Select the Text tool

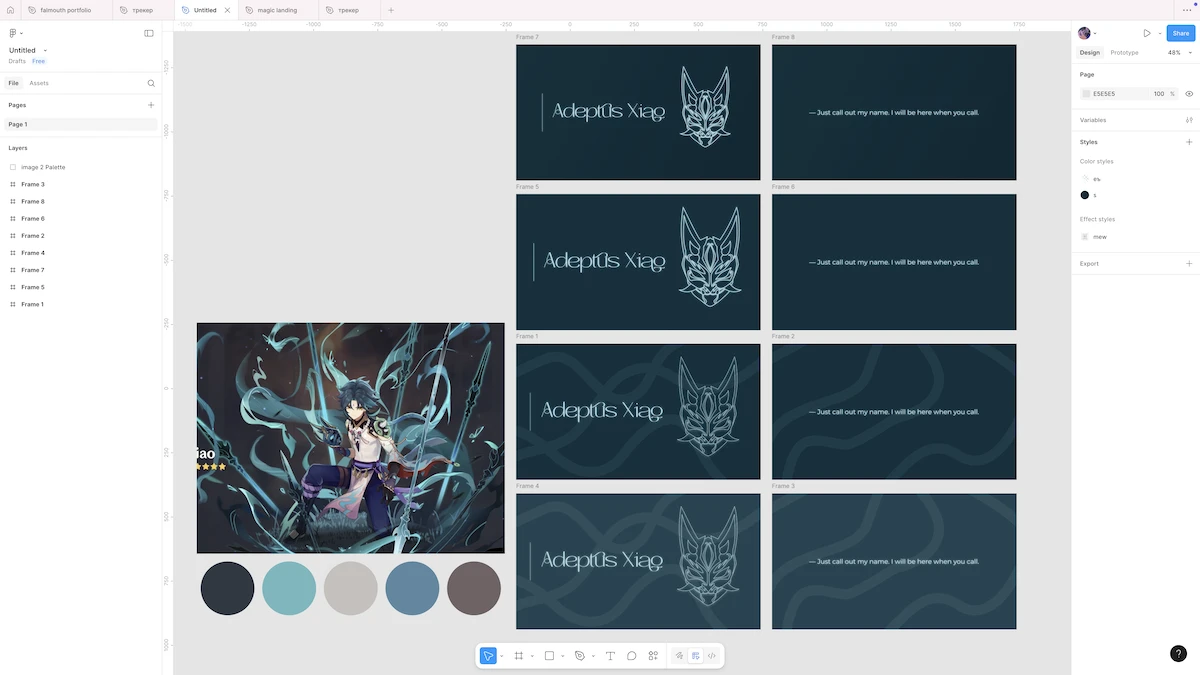610,656
